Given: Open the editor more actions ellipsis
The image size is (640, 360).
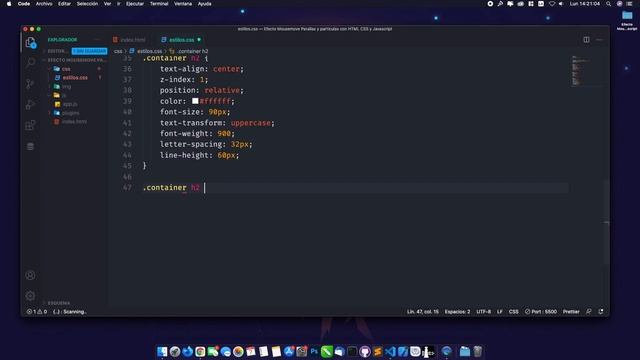Looking at the screenshot, I should (x=599, y=40).
